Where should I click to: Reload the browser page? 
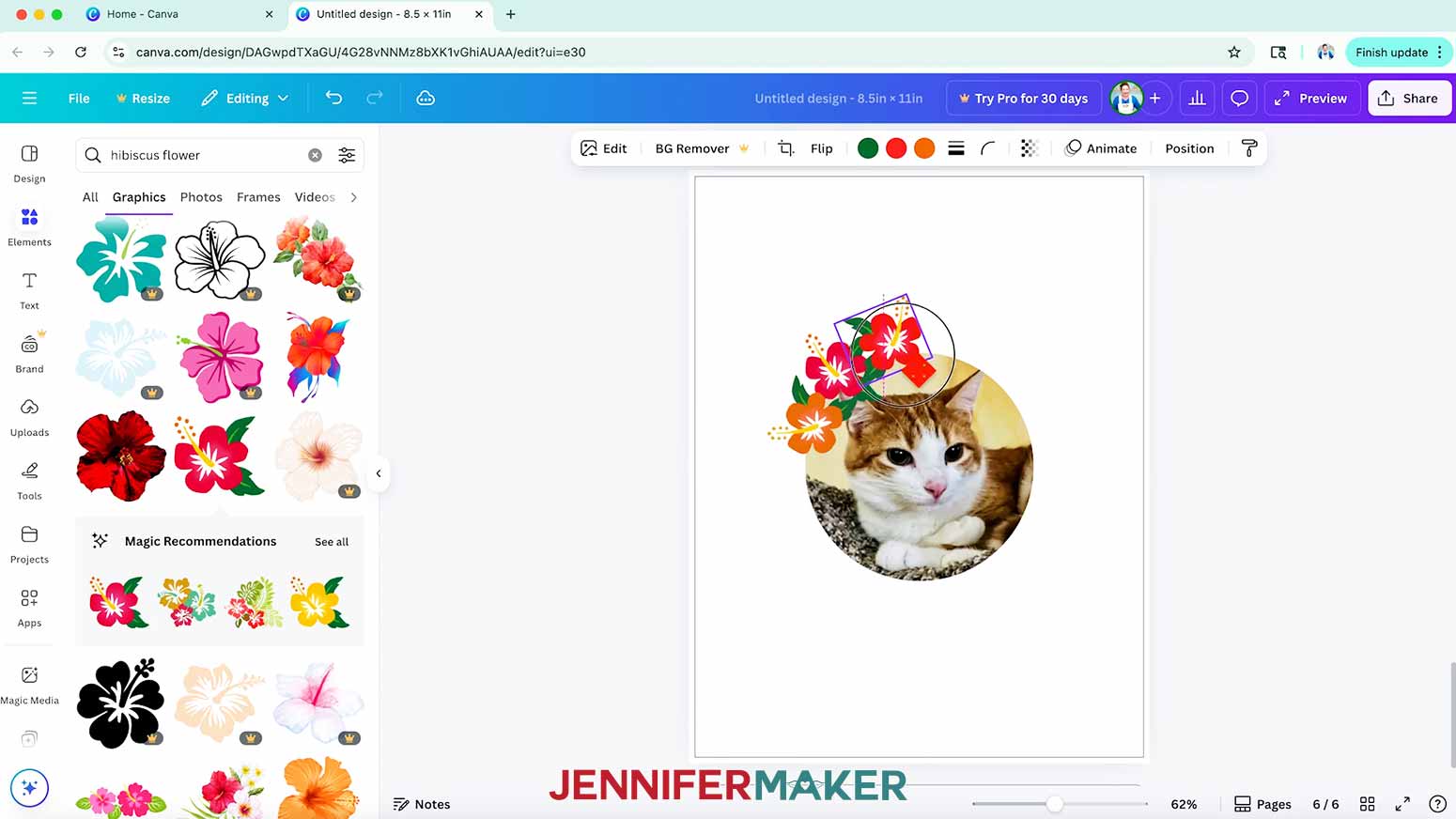(81, 53)
